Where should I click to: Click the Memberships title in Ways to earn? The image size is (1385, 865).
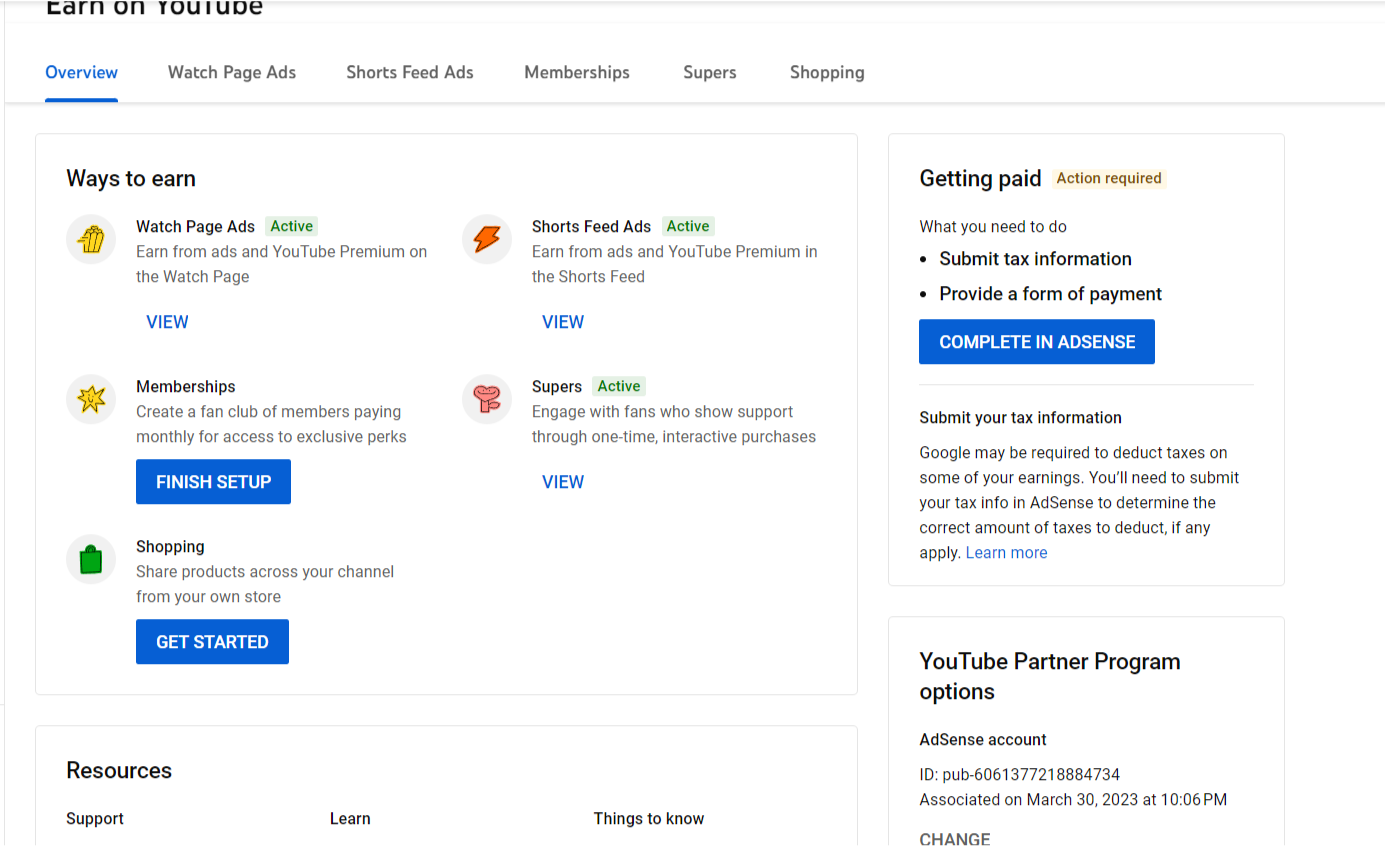(186, 387)
